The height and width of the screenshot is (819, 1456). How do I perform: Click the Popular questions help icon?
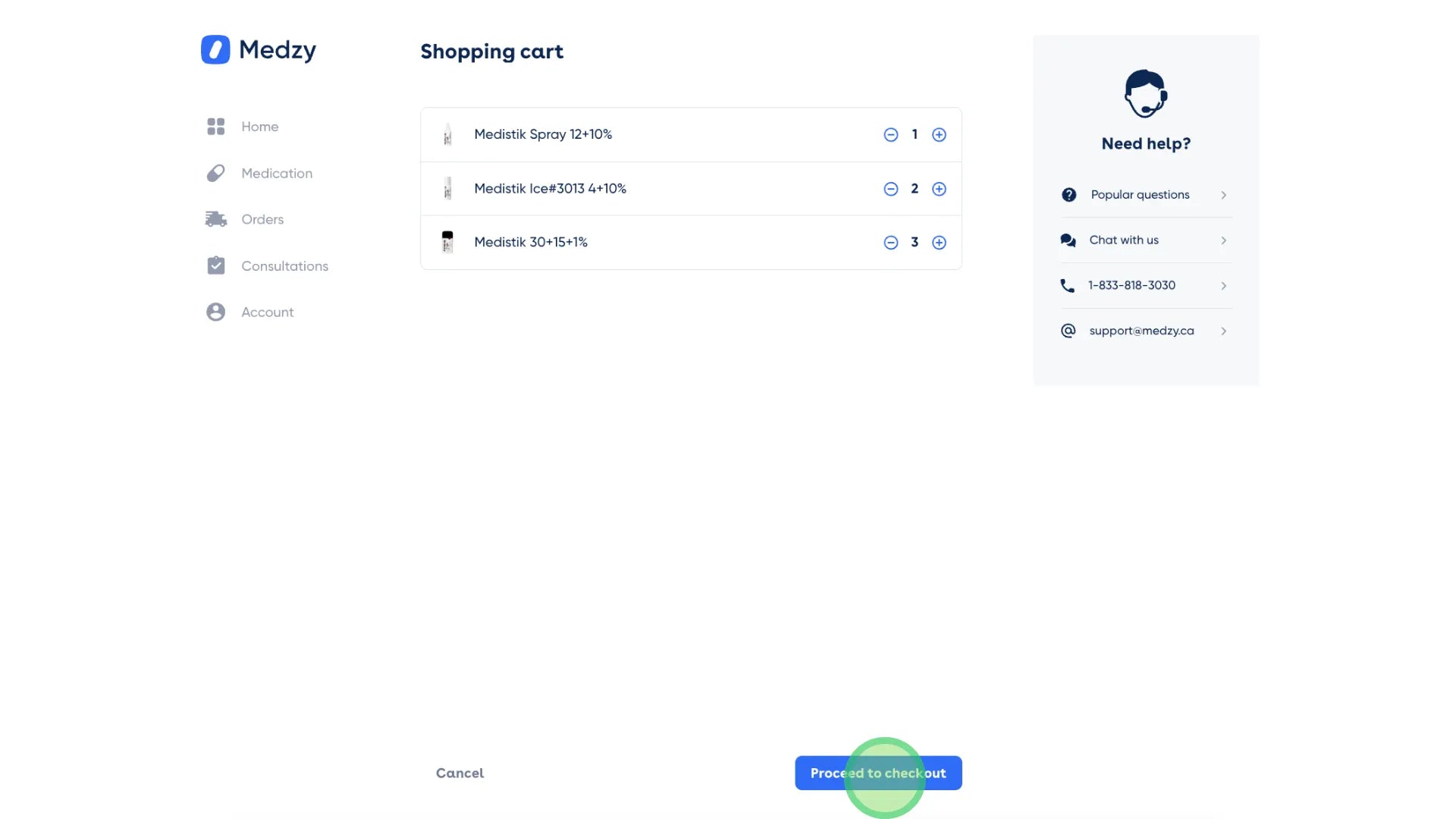(x=1068, y=194)
